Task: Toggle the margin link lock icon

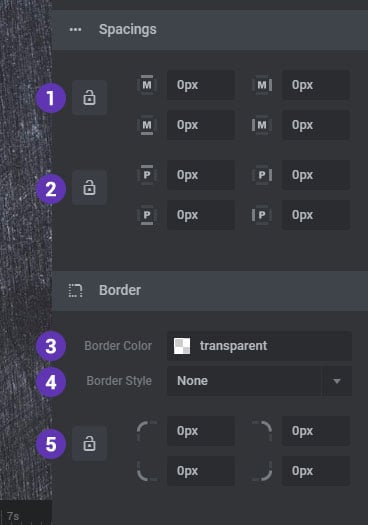Action: tap(89, 98)
